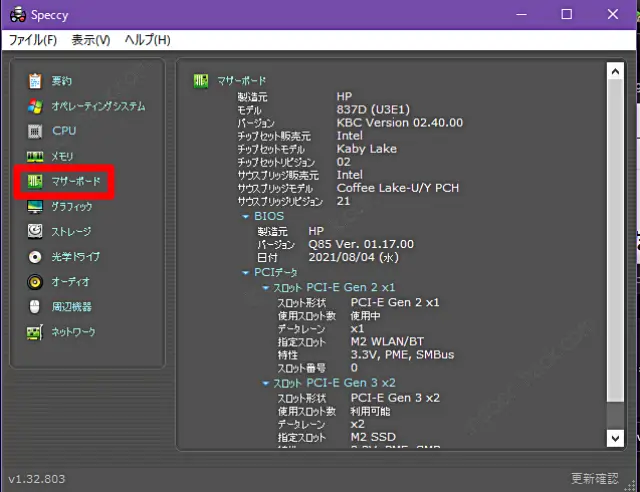The width and height of the screenshot is (640, 492).
Task: Click the チップセットリビジョン value 02
Action: click(343, 162)
